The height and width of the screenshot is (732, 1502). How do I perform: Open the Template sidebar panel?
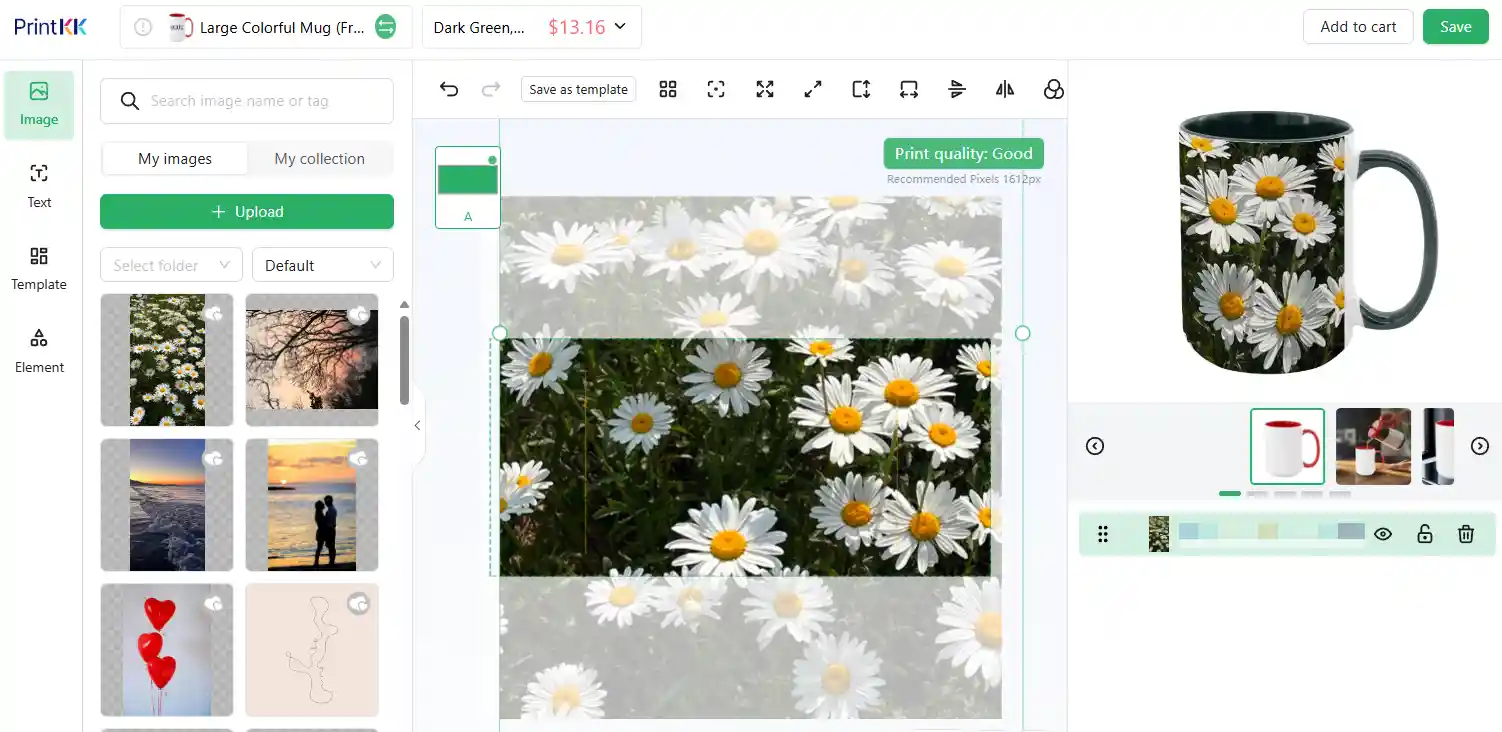(x=39, y=269)
